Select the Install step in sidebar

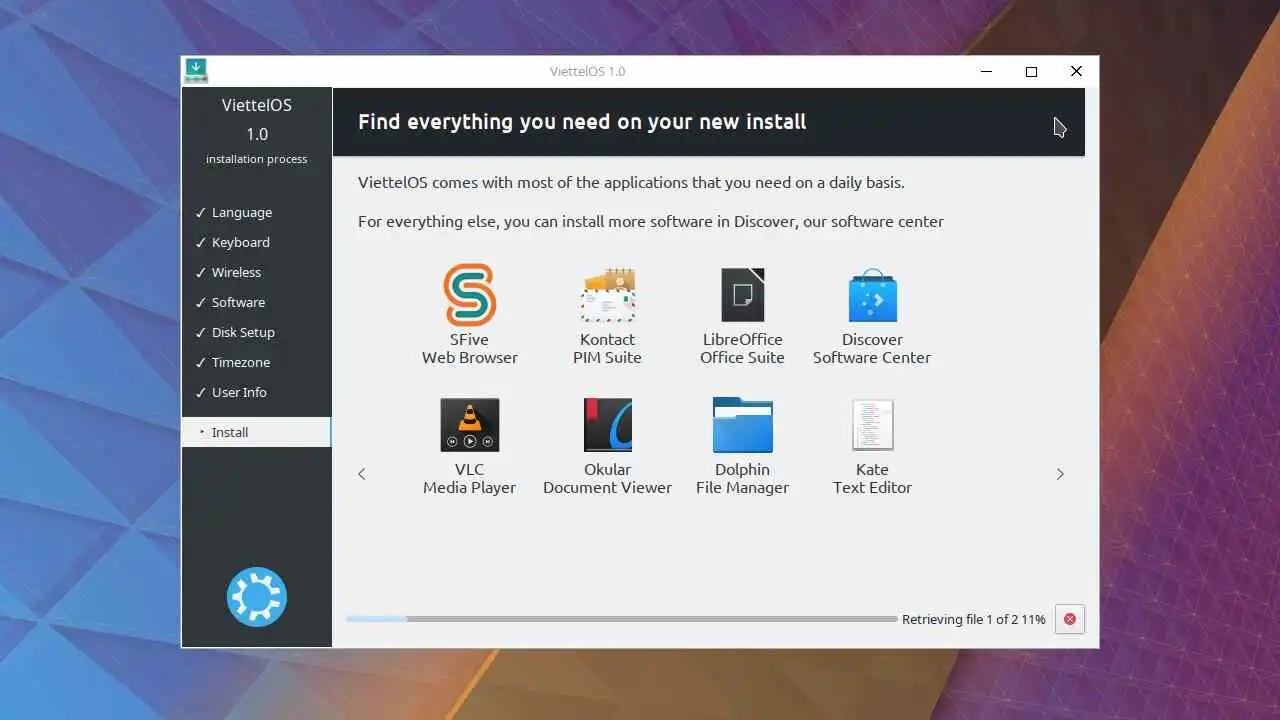pos(256,432)
